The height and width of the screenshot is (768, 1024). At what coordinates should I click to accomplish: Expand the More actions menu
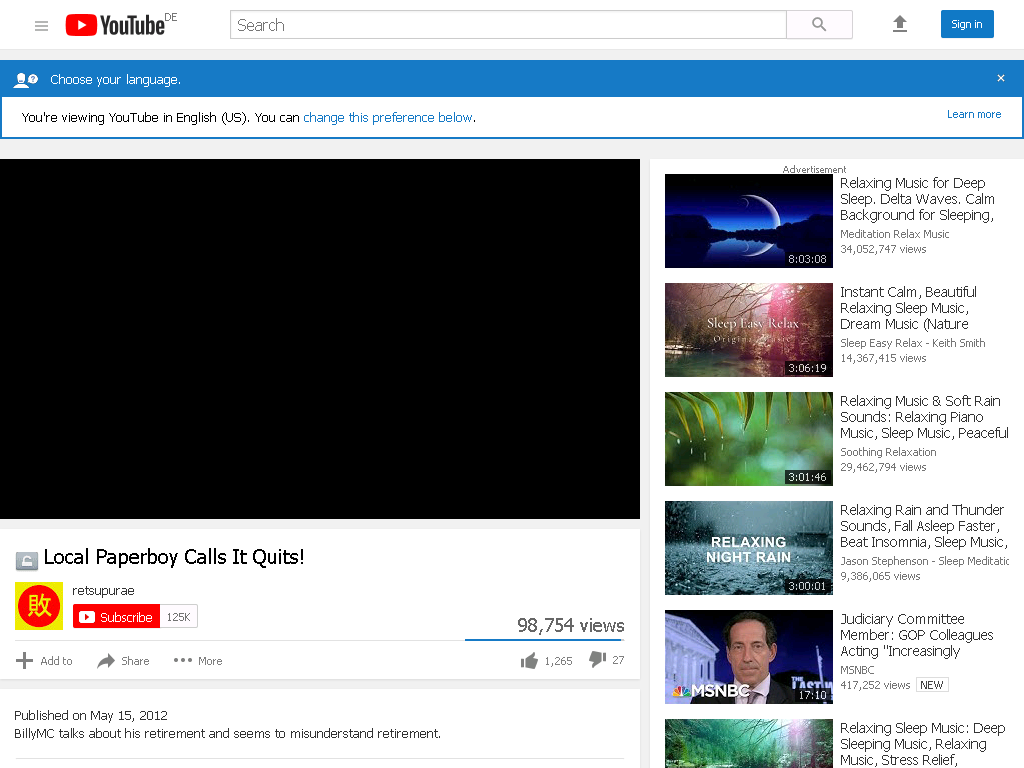198,661
